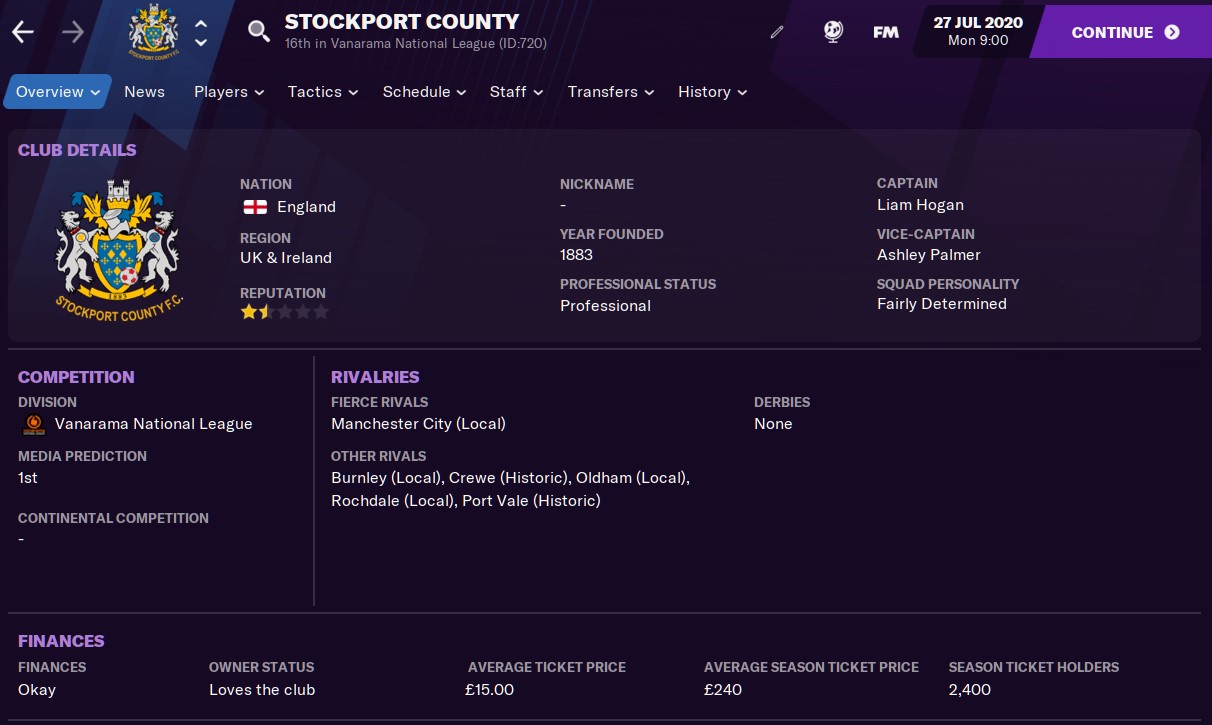Click the Continue button
The width and height of the screenshot is (1212, 725).
pyautogui.click(x=1125, y=32)
